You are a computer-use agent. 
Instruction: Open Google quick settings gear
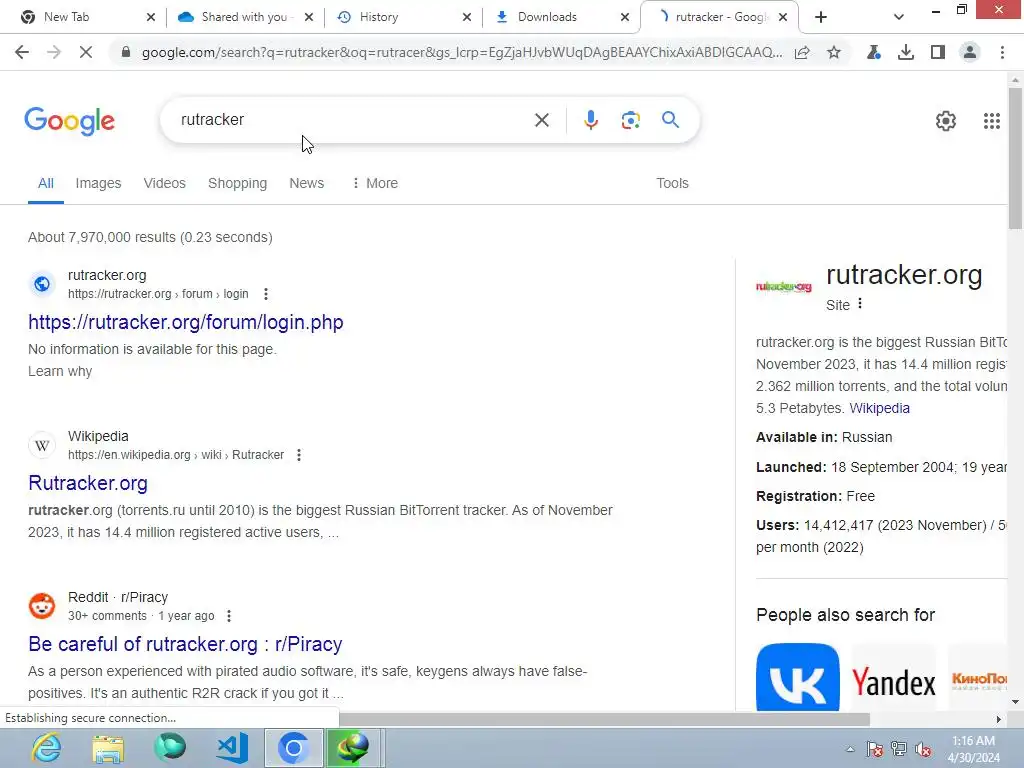pyautogui.click(x=946, y=121)
